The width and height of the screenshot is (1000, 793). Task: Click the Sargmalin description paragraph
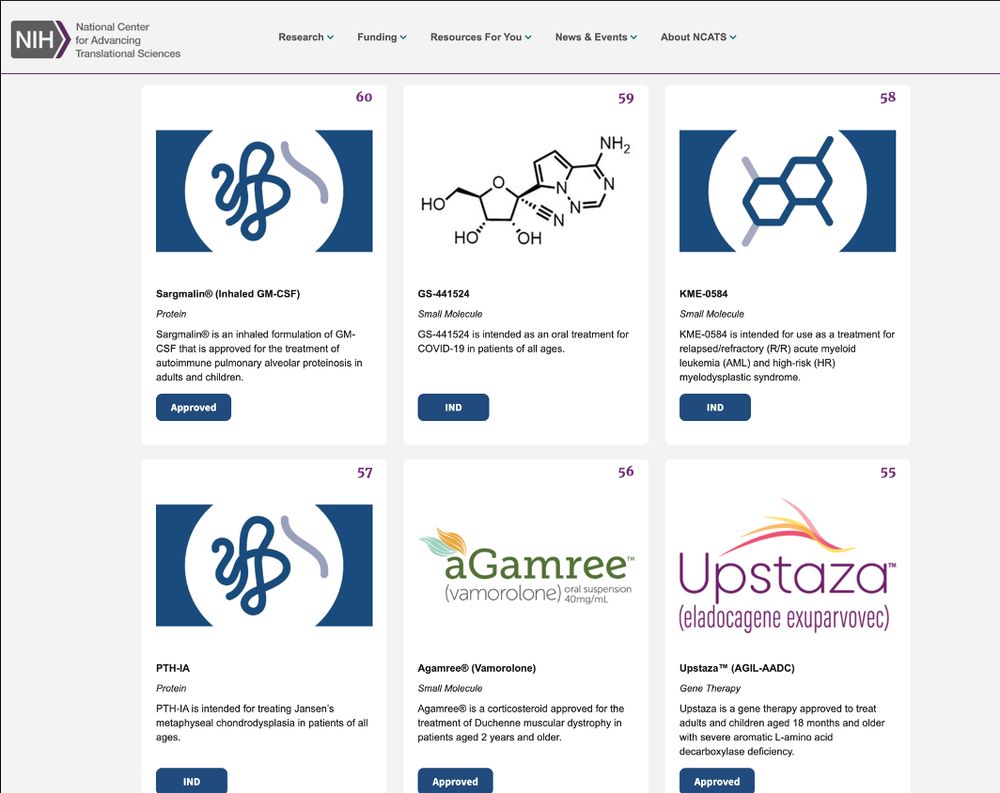pos(259,355)
